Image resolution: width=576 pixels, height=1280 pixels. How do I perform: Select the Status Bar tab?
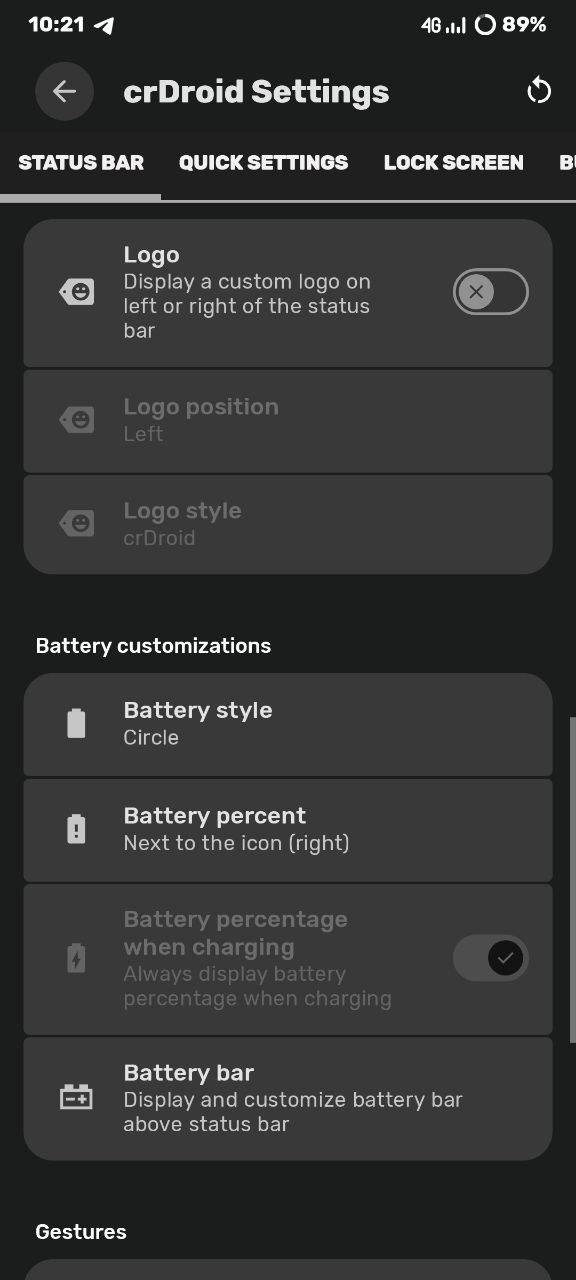click(x=81, y=163)
